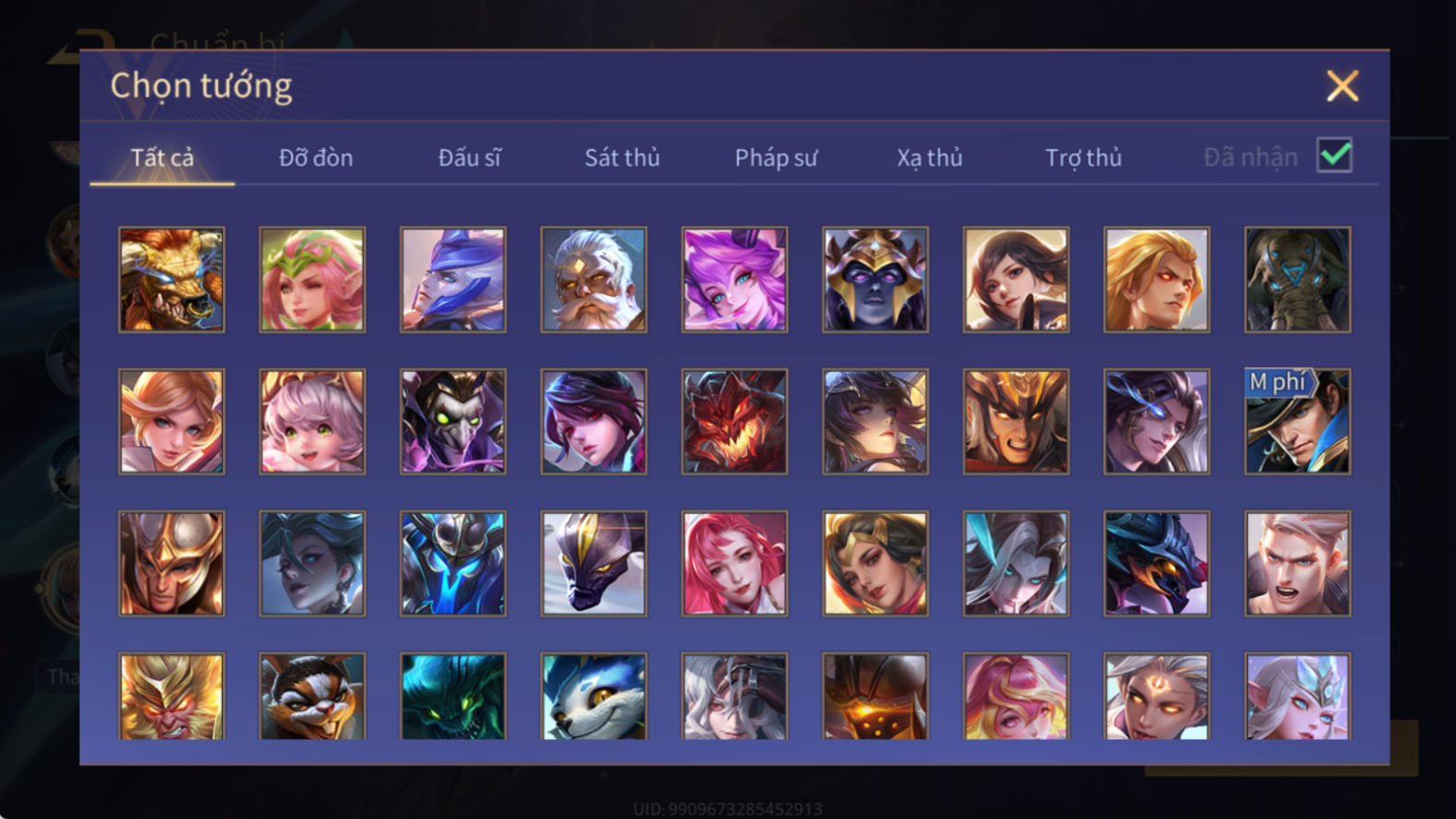View the "Trợ thủ" hero tab
1456x819 pixels.
(x=1084, y=158)
